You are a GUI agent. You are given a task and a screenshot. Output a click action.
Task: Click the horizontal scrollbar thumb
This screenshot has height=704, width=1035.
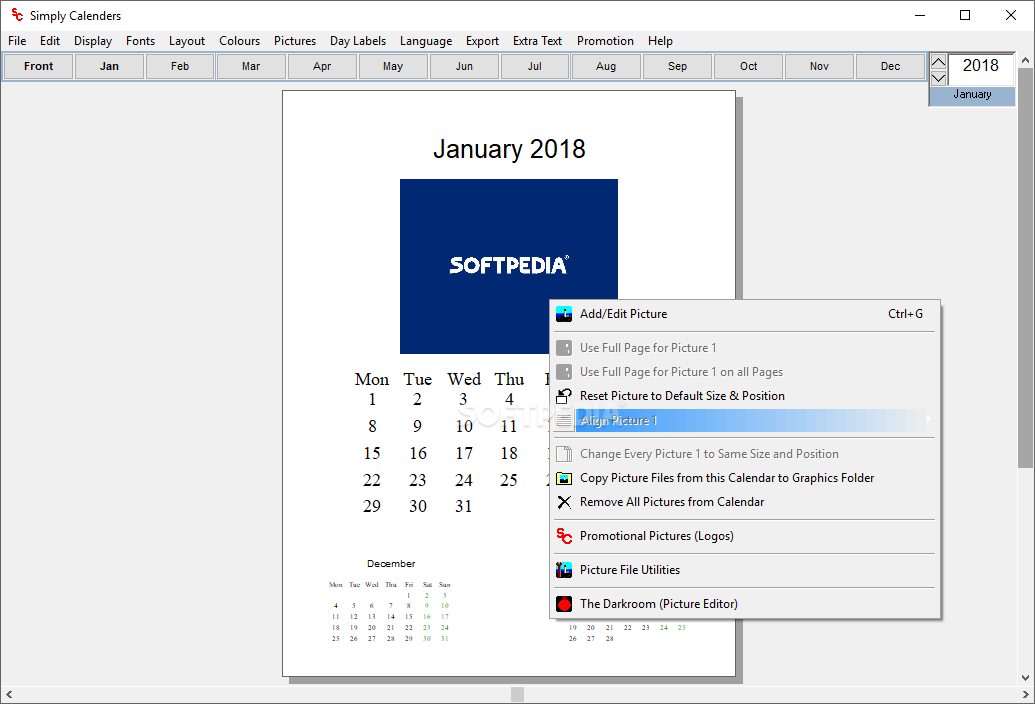tap(518, 694)
